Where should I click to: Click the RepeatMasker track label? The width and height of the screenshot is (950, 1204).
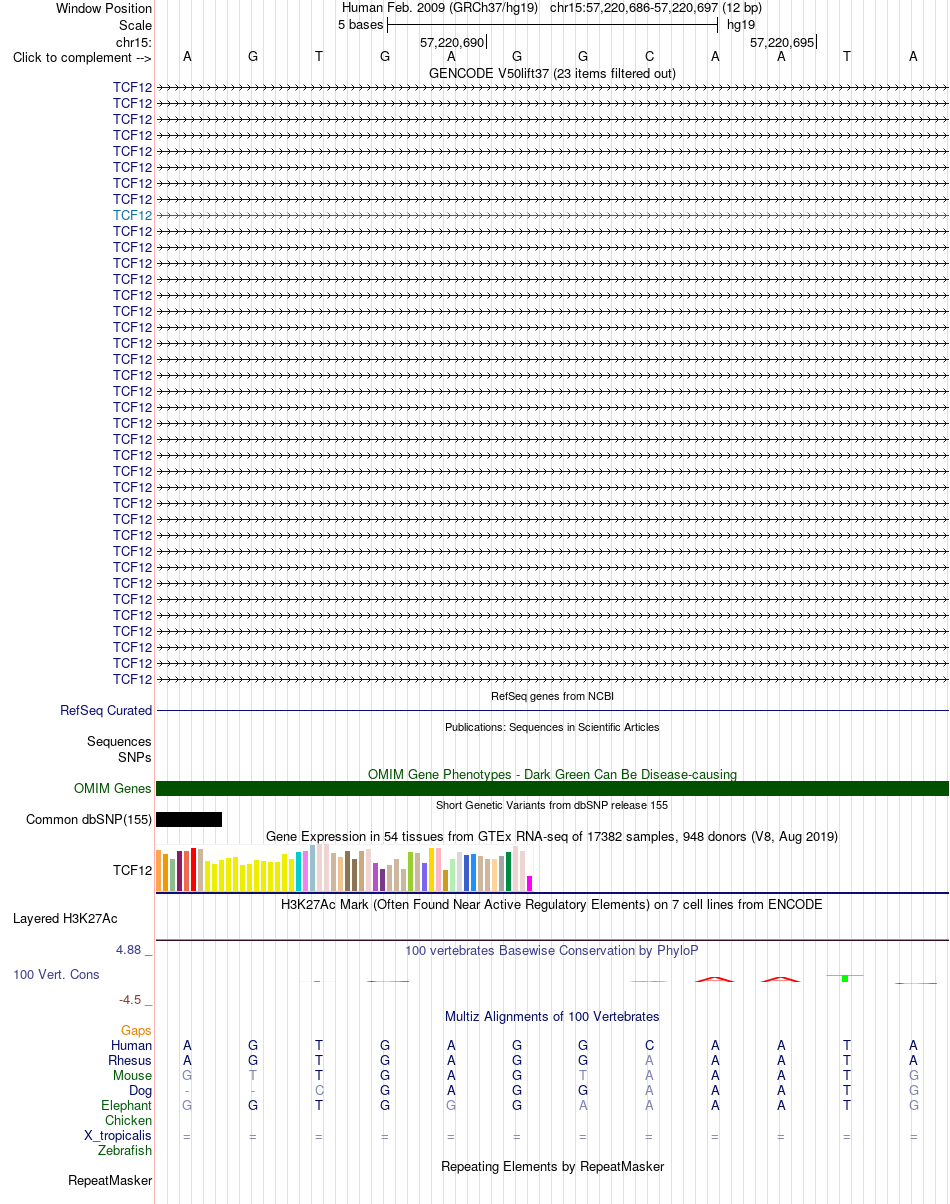110,1180
